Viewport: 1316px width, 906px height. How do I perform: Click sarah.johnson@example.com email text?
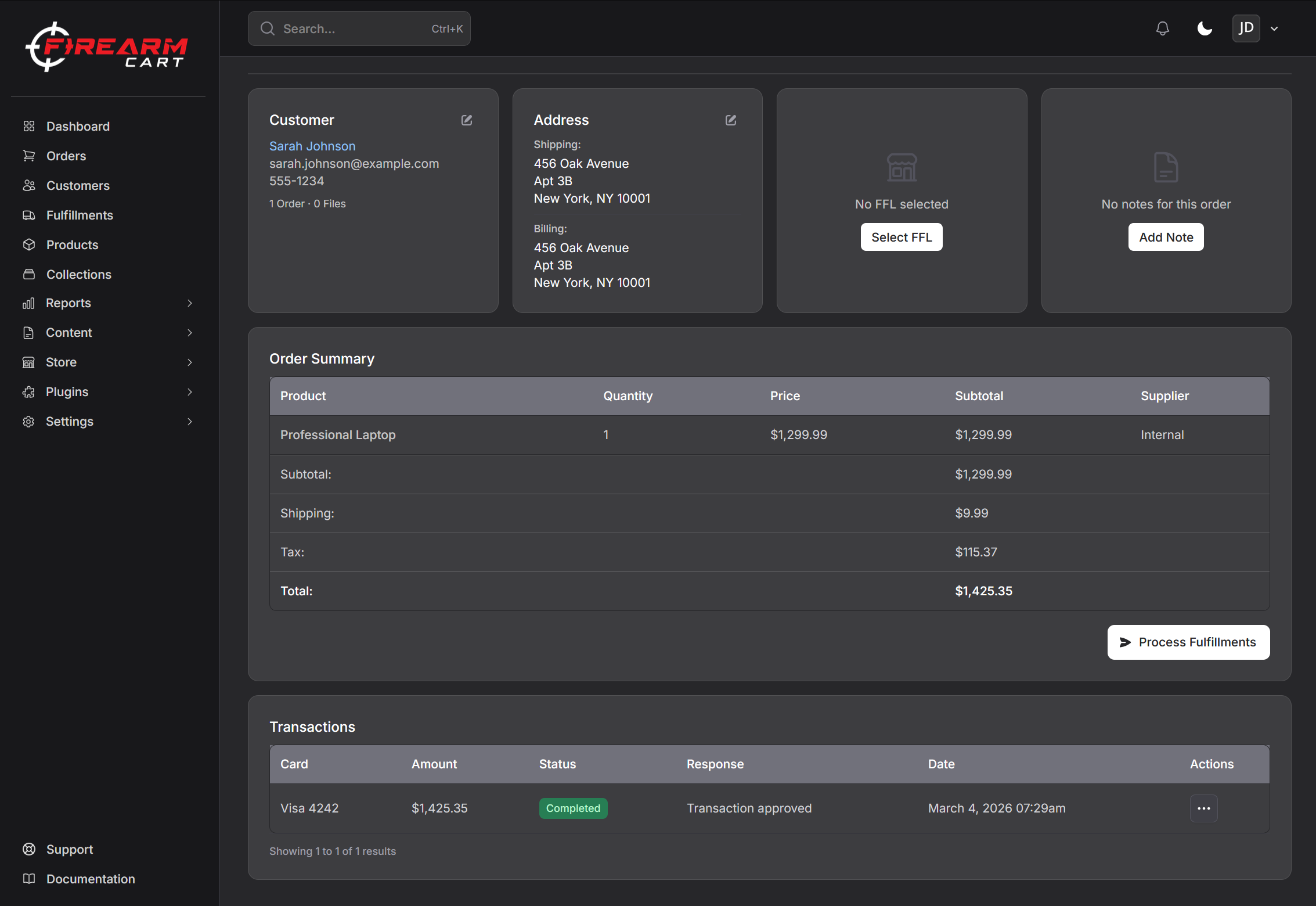(x=354, y=164)
